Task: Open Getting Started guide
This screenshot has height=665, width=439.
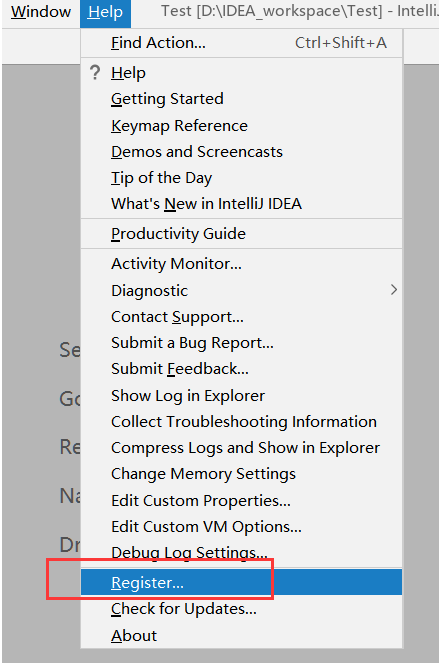Action: click(x=241, y=99)
